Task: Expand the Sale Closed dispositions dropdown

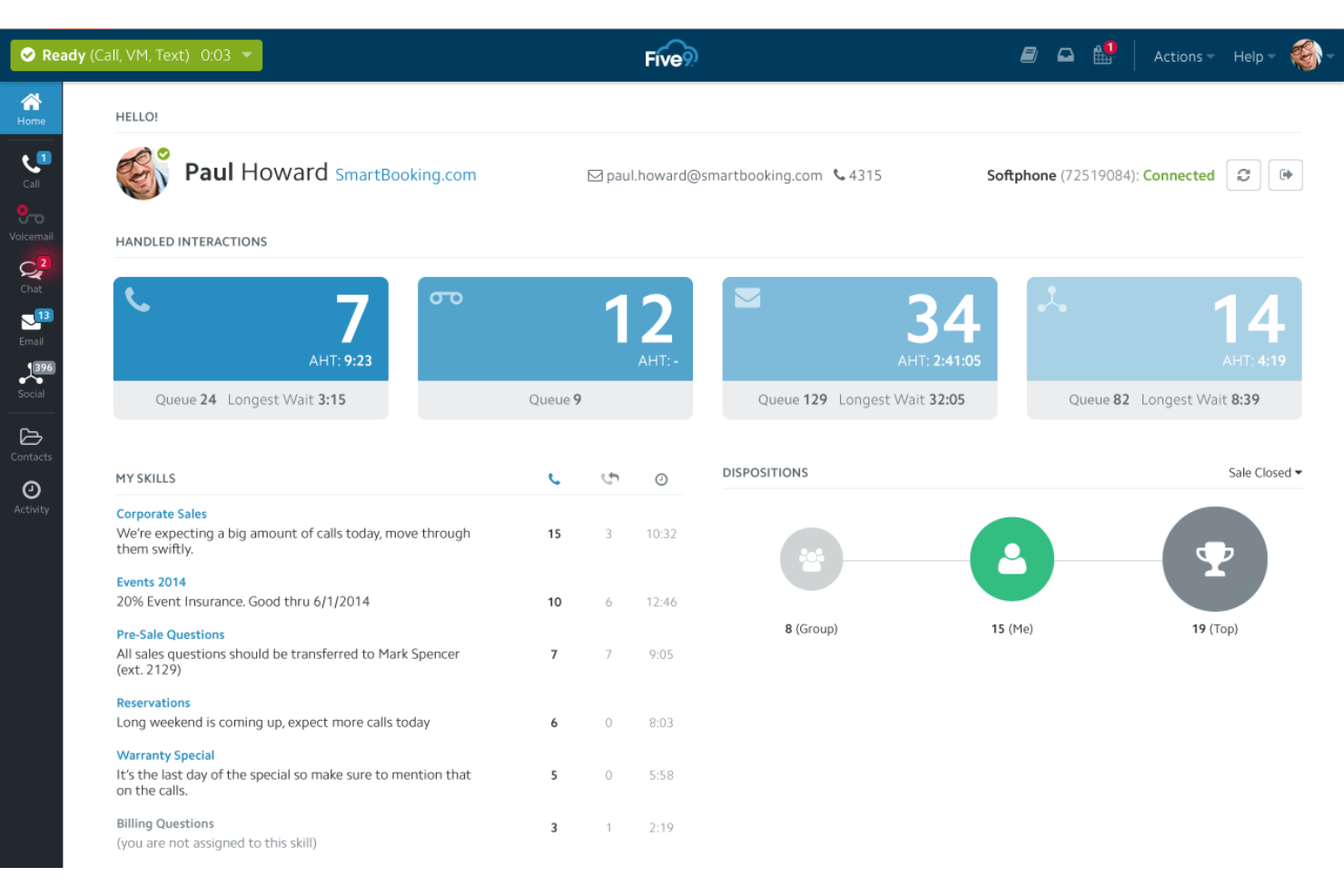Action: (1264, 472)
